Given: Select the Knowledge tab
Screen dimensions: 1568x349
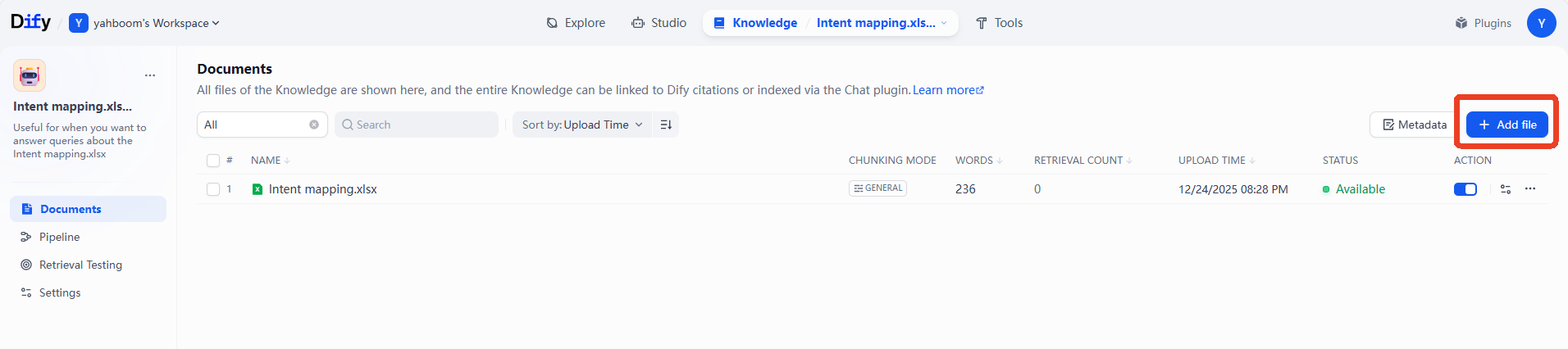Looking at the screenshot, I should tap(755, 23).
